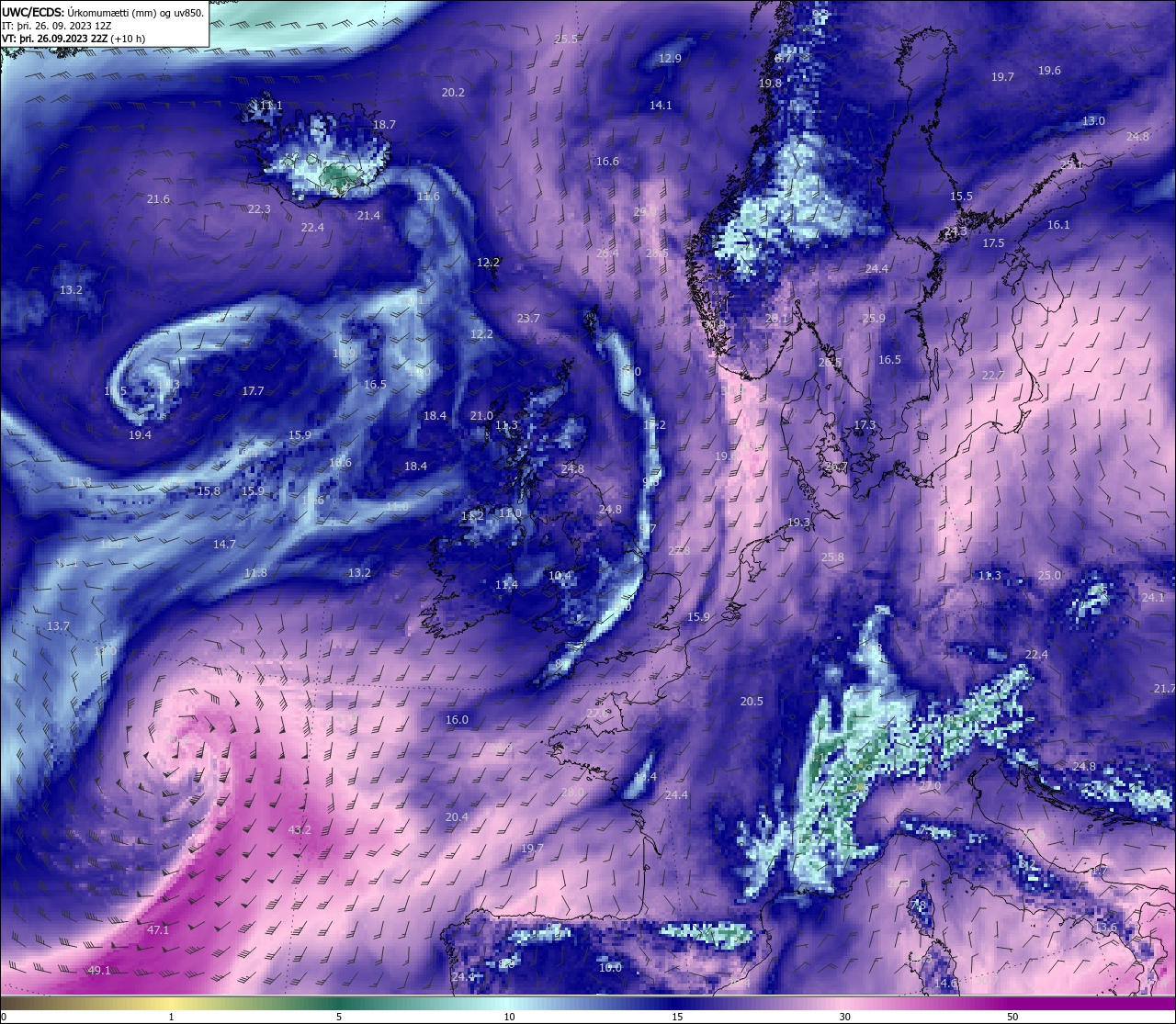The width and height of the screenshot is (1176, 1024).
Task: Click the 13.0 value in the upper right
Action: 1093,120
